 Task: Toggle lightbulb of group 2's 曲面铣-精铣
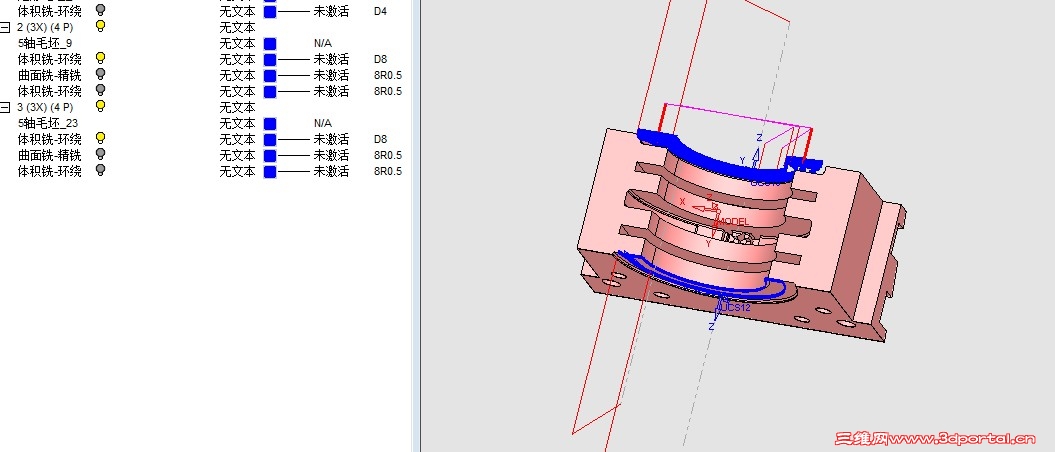click(100, 74)
